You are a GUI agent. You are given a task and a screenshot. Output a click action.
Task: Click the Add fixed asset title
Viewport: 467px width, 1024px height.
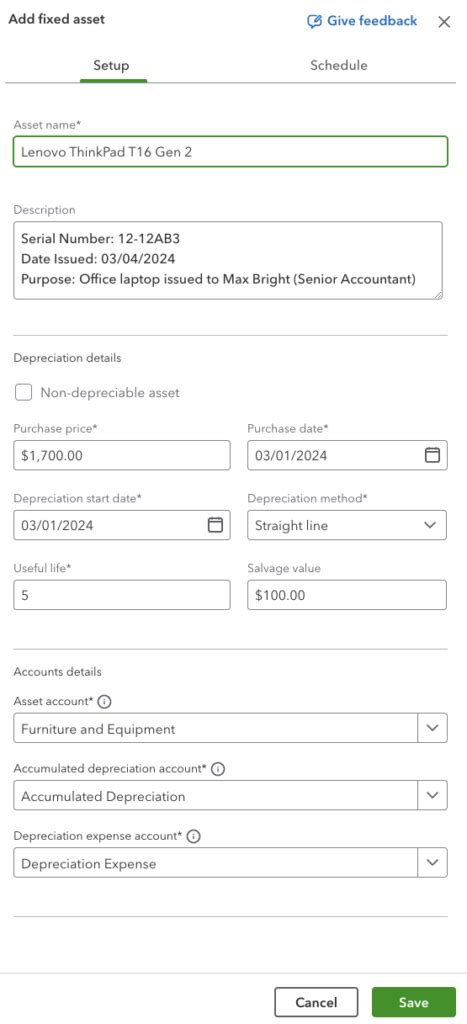tap(56, 20)
